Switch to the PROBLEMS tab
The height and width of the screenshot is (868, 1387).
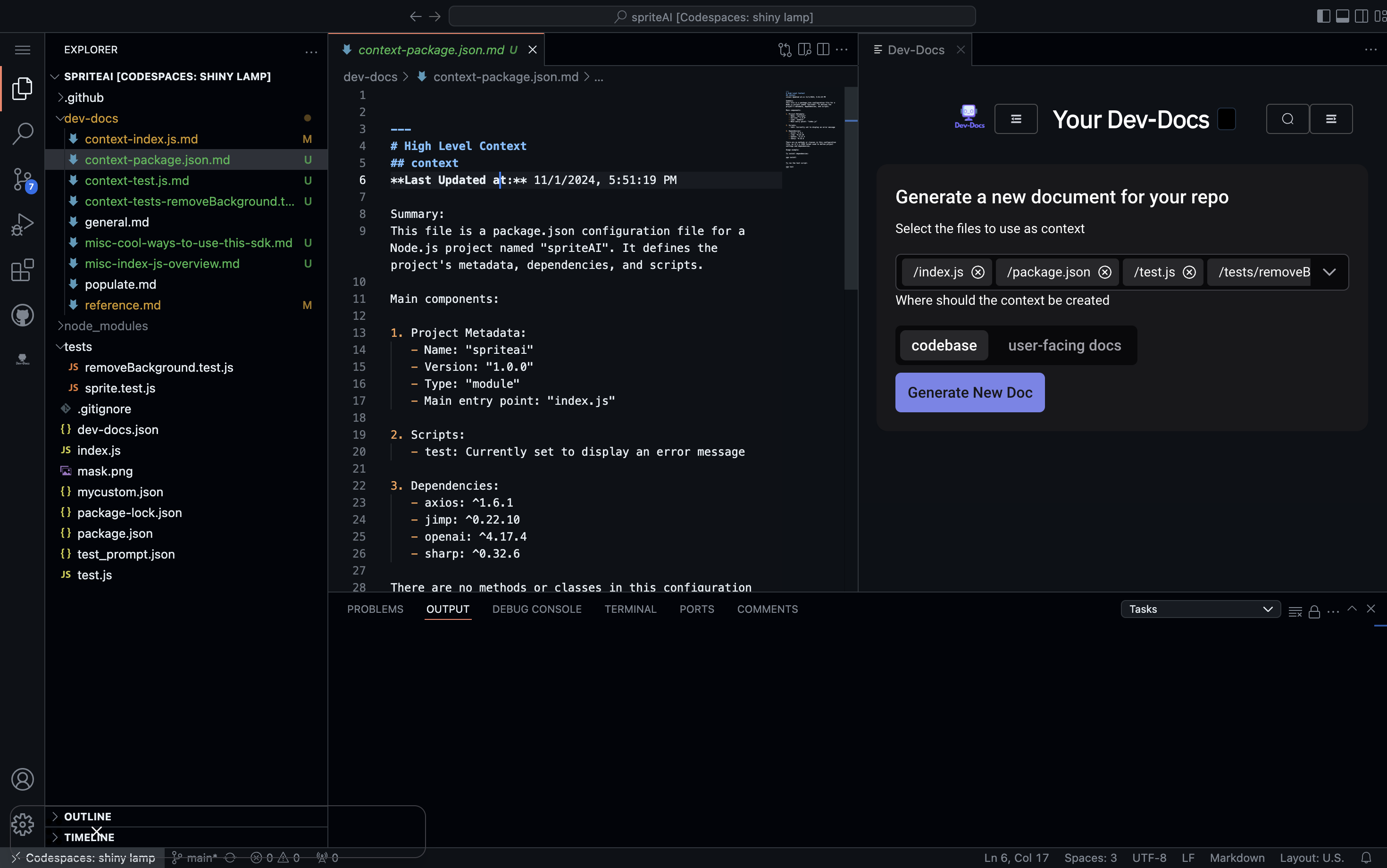pyautogui.click(x=375, y=609)
